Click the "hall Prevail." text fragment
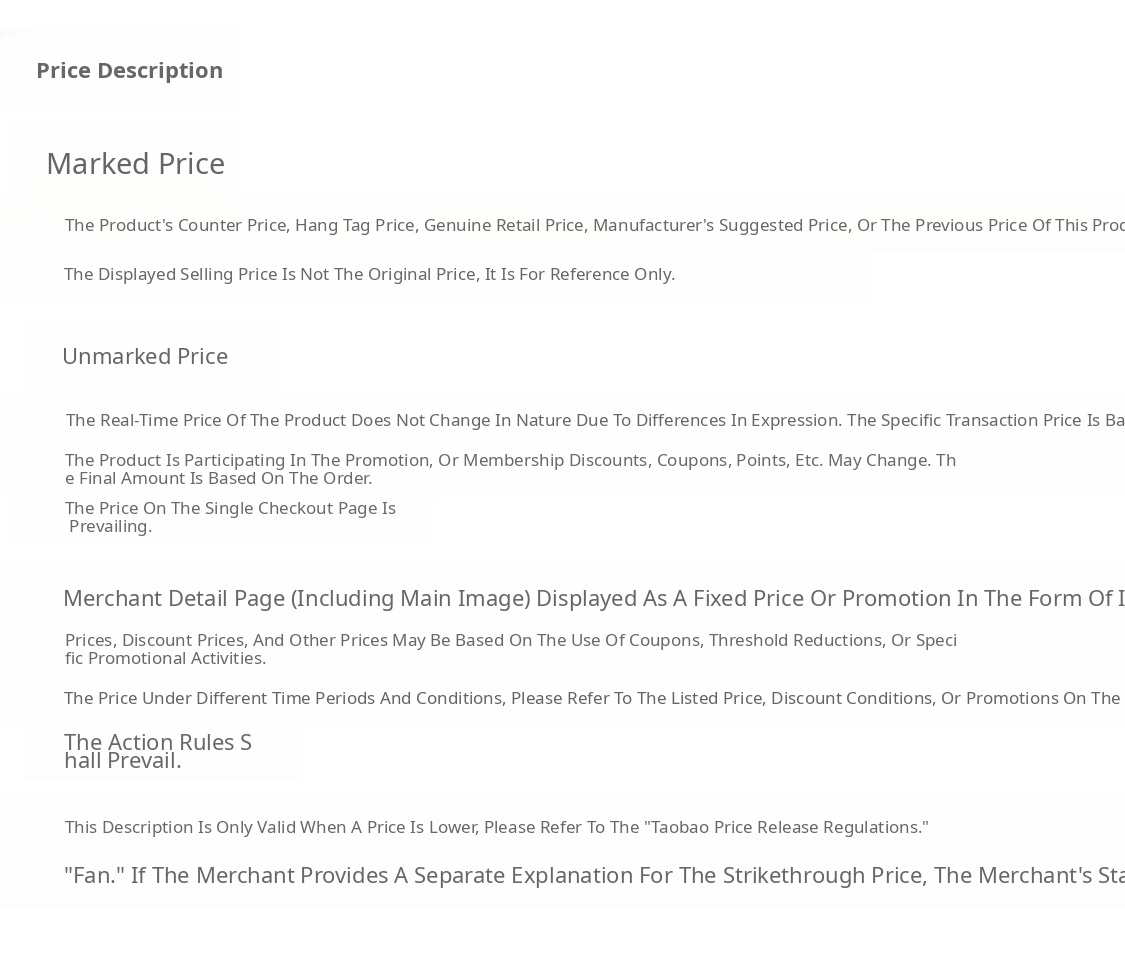The image size is (1125, 960). click(x=123, y=760)
